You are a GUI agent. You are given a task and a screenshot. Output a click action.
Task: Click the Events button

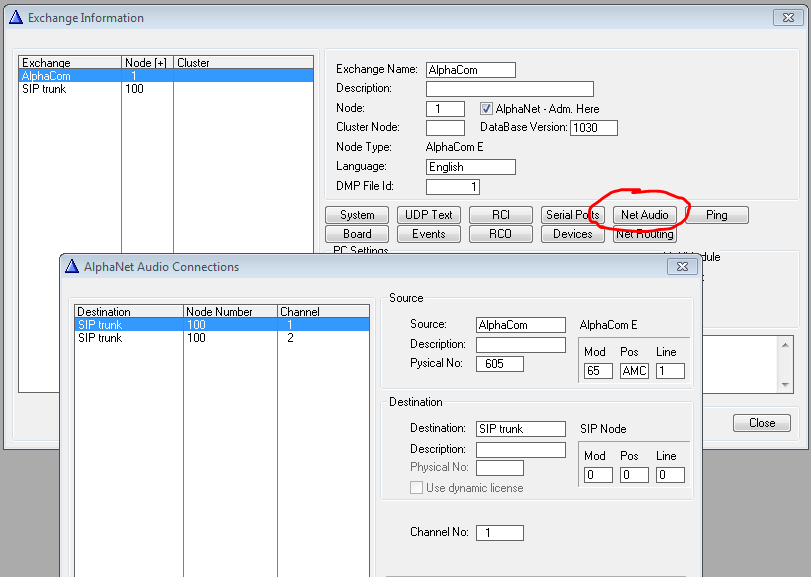(429, 234)
